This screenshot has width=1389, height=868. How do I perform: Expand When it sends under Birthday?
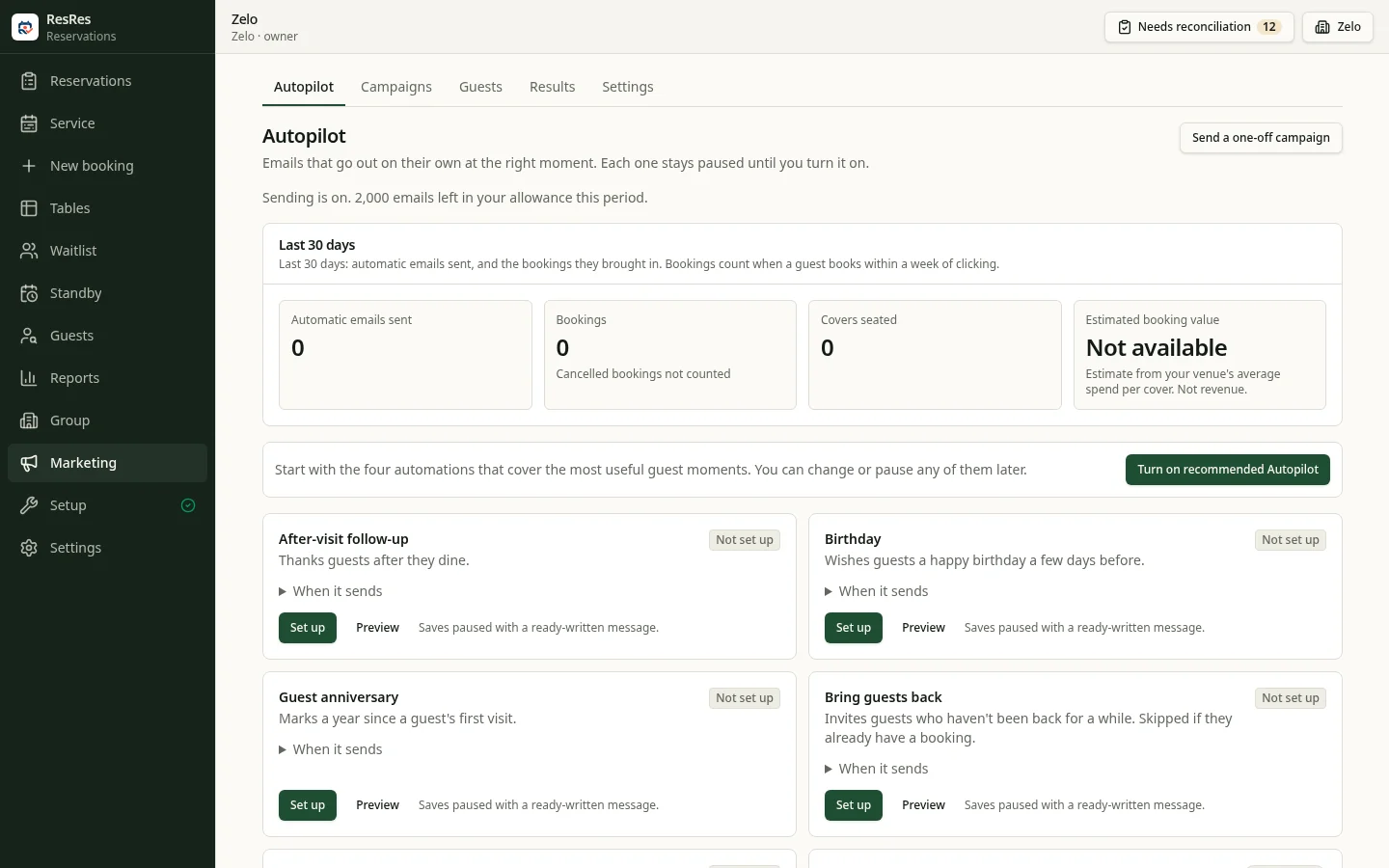coord(877,591)
